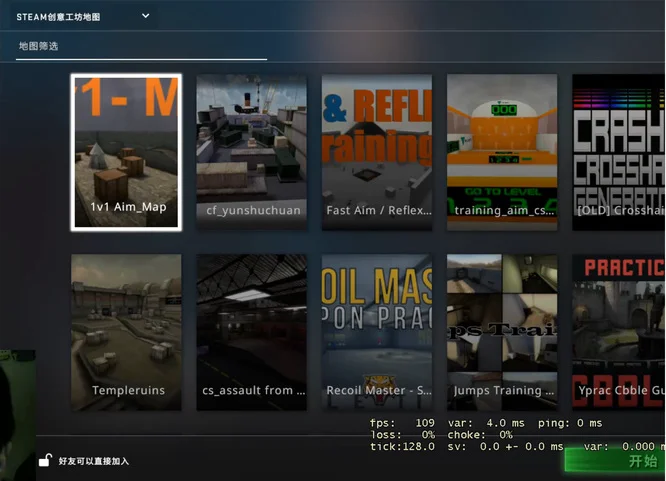The height and width of the screenshot is (481, 666).
Task: Toggle the unlock padlock icon
Action: 45,460
